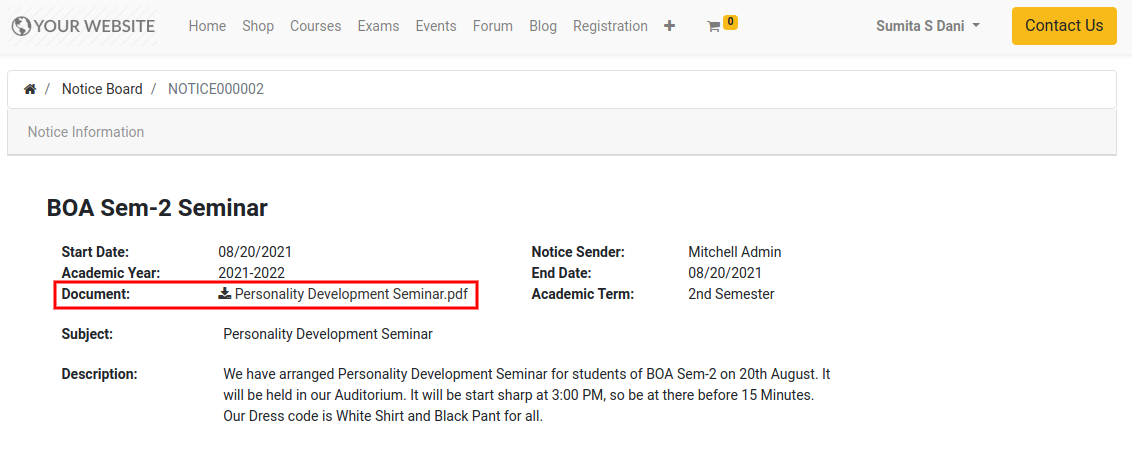Click the home breadcrumb icon
The height and width of the screenshot is (458, 1132).
coord(30,90)
